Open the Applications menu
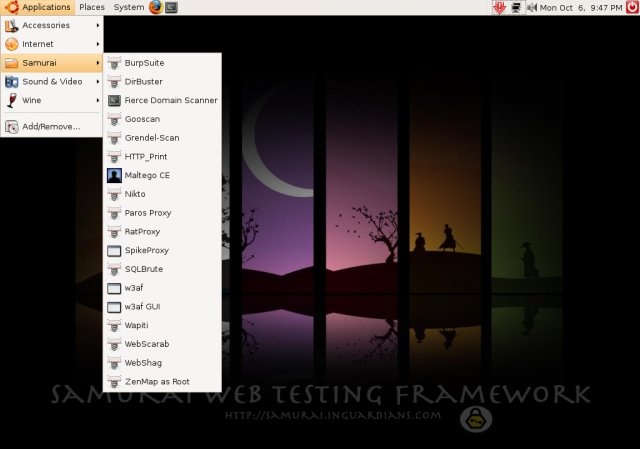640x449 pixels. click(x=38, y=7)
